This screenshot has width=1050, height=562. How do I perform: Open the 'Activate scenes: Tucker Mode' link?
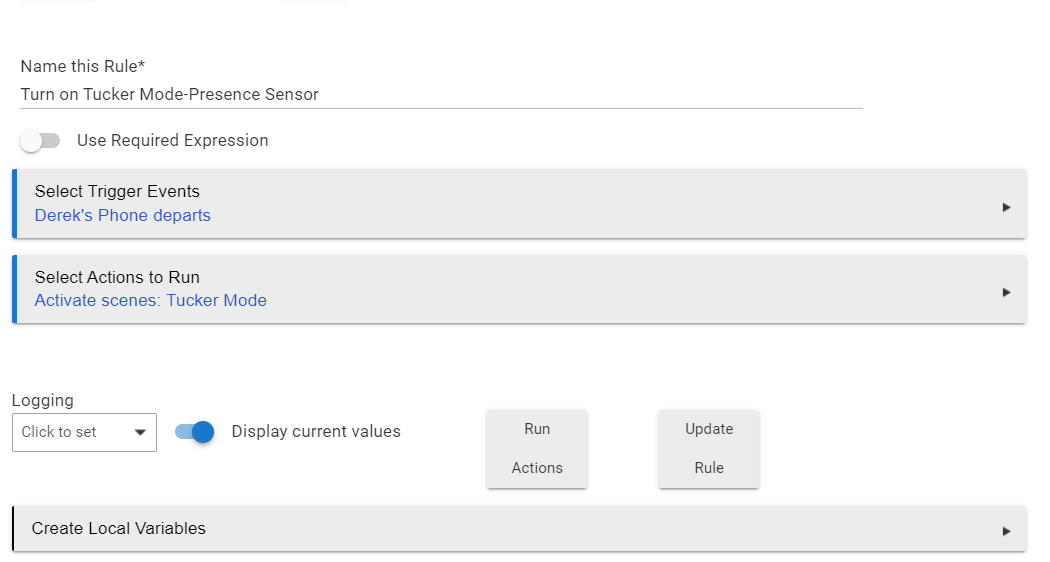151,301
